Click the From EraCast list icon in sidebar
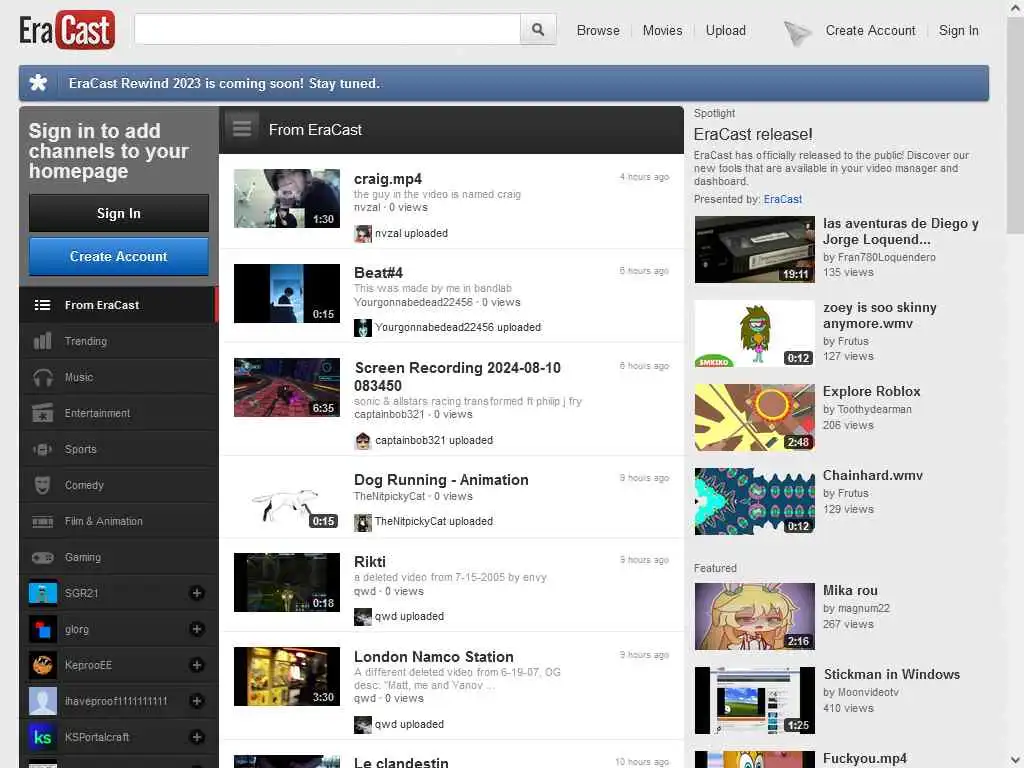Screen dimensions: 1024x768 point(42,305)
